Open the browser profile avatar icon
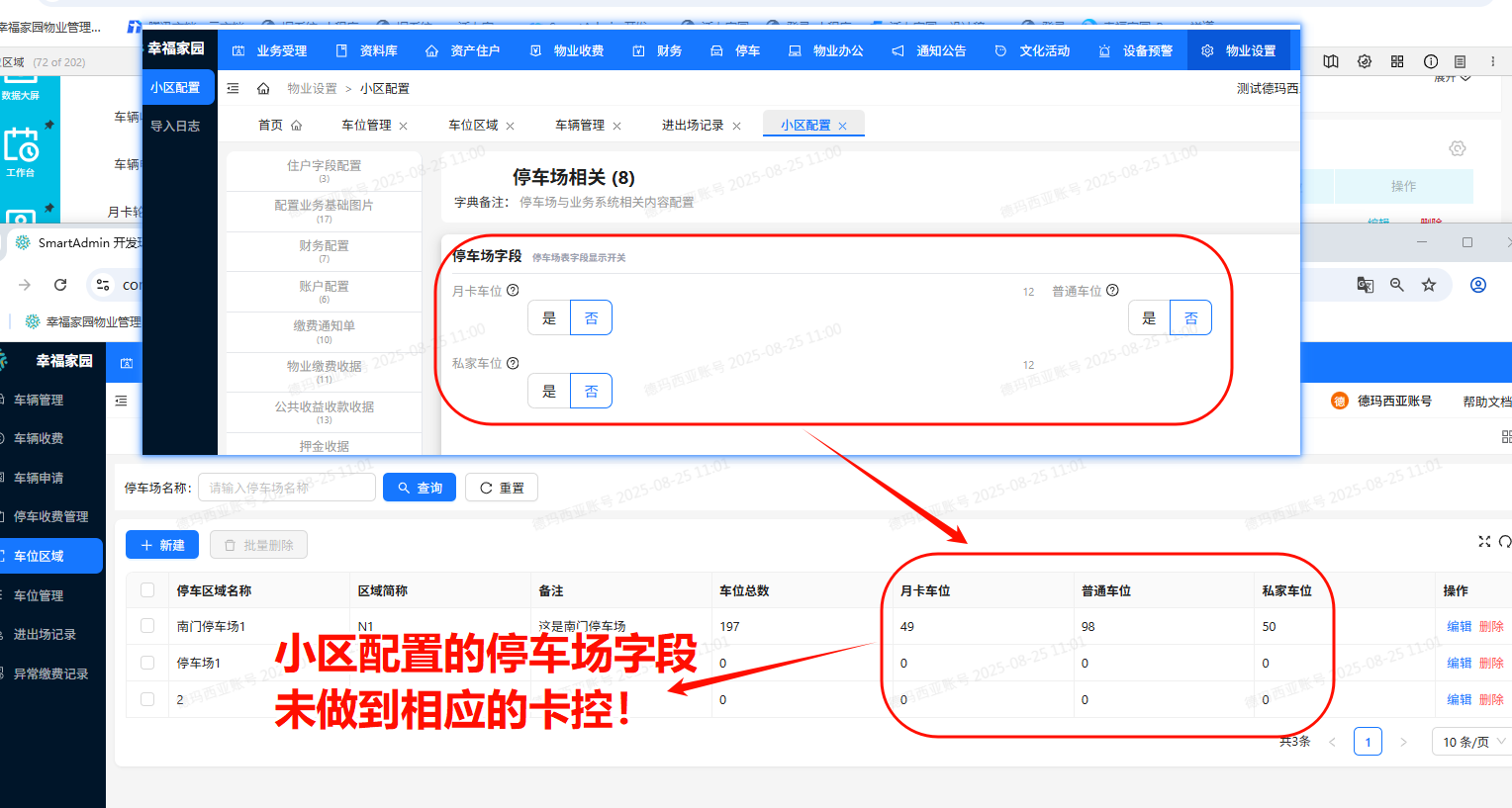 (1477, 285)
